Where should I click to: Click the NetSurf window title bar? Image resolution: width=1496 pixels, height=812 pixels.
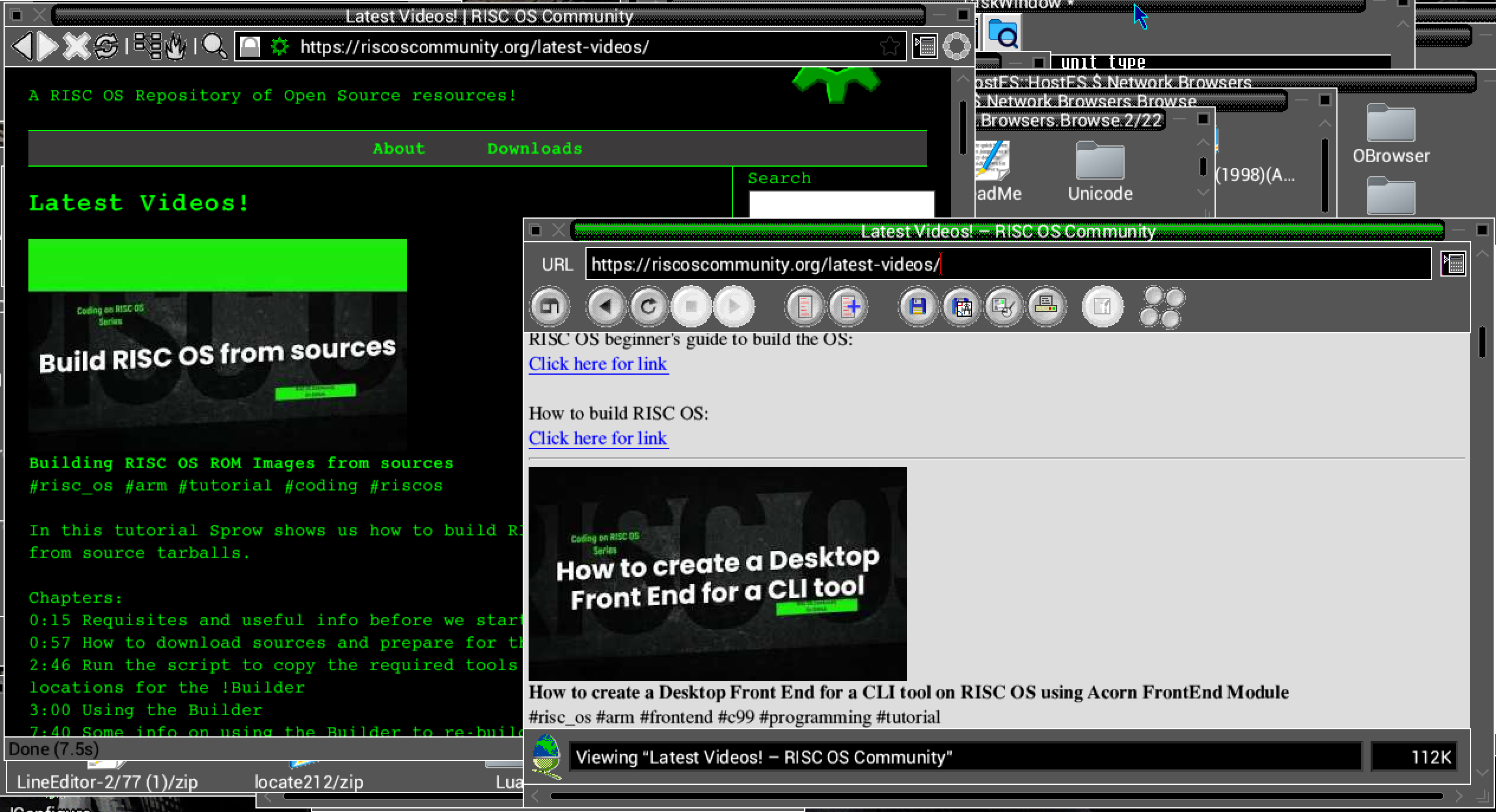(x=488, y=16)
